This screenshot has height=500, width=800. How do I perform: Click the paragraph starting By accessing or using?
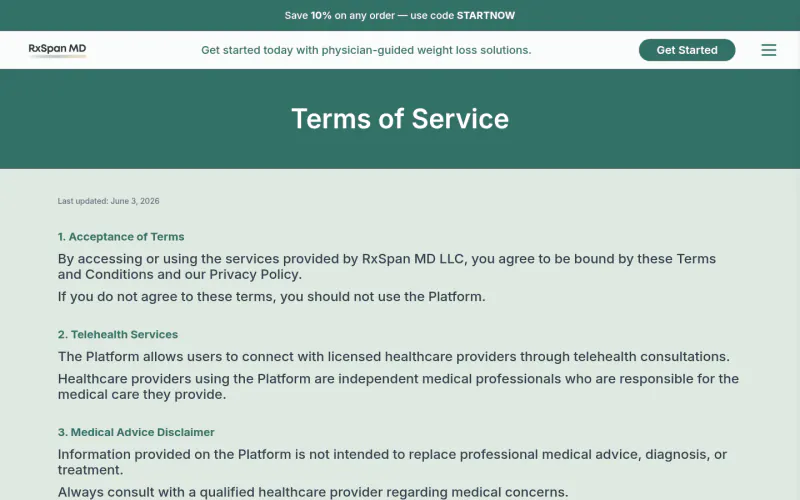click(x=387, y=266)
